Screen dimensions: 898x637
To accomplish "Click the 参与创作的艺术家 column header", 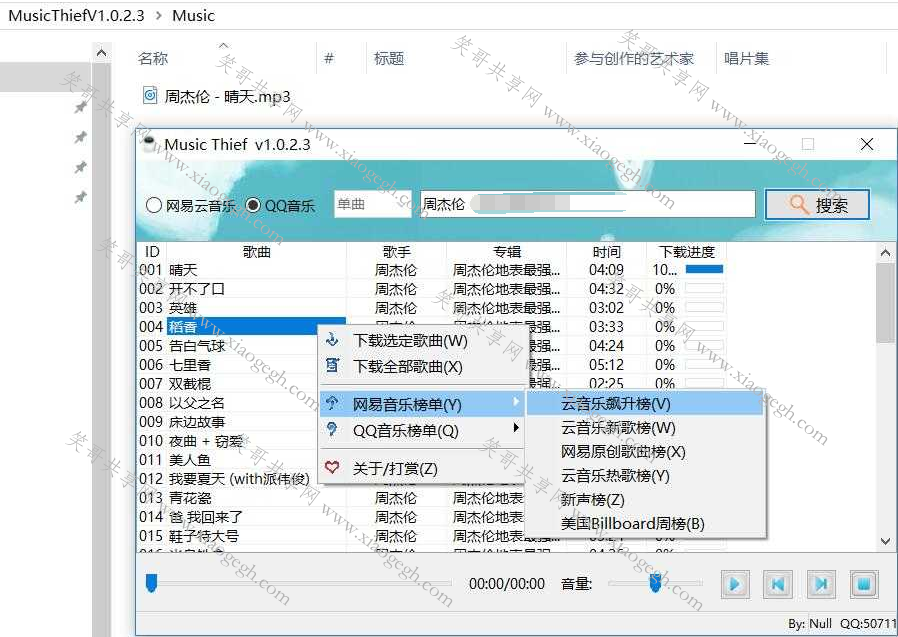I will point(634,58).
